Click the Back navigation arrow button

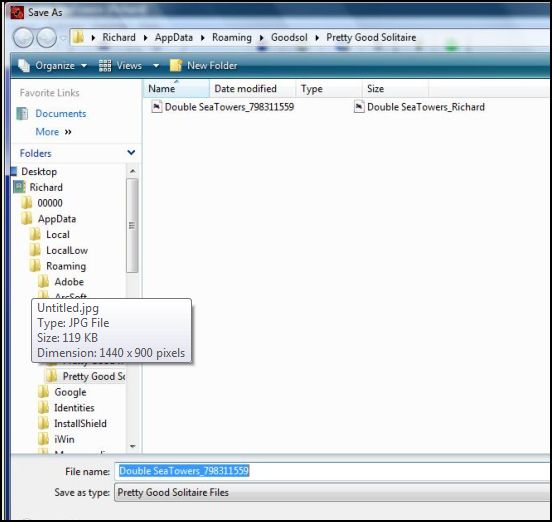24,38
